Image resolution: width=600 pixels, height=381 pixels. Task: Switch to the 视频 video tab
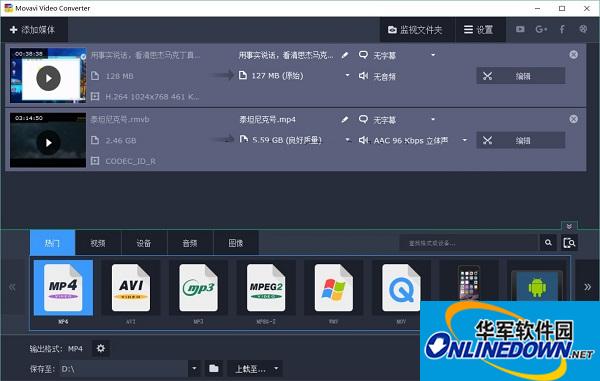click(x=98, y=243)
